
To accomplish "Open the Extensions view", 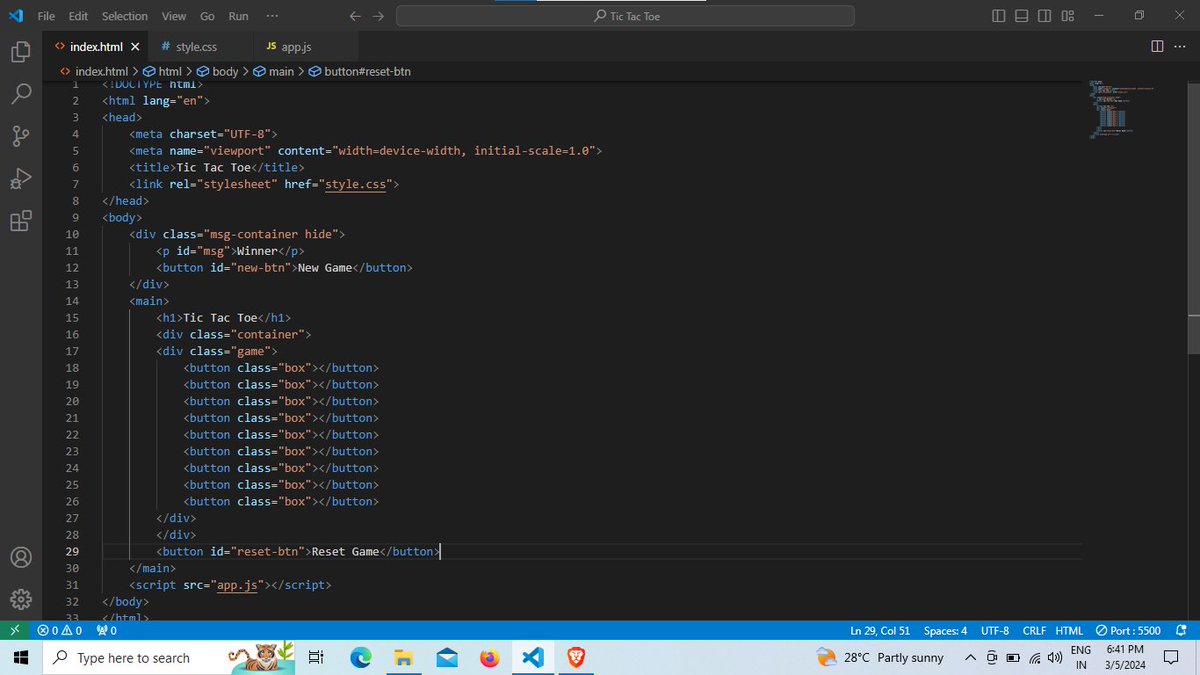I will point(21,222).
